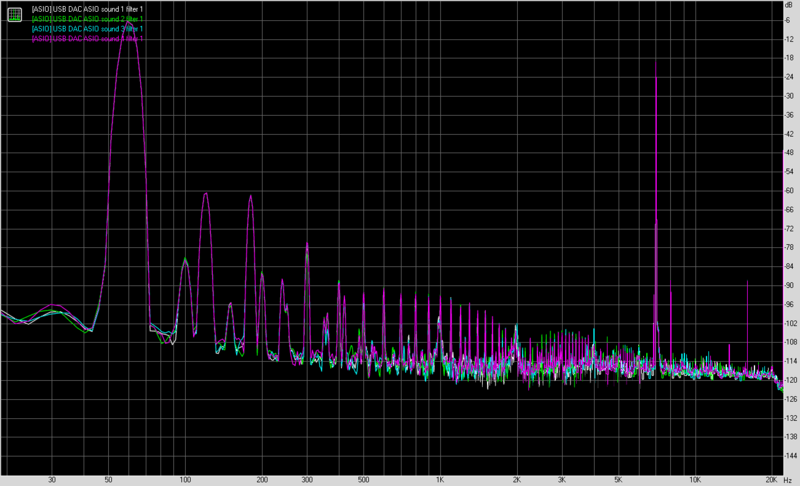Click the '10K' frequency axis label
This screenshot has width=800, height=486.
695,480
